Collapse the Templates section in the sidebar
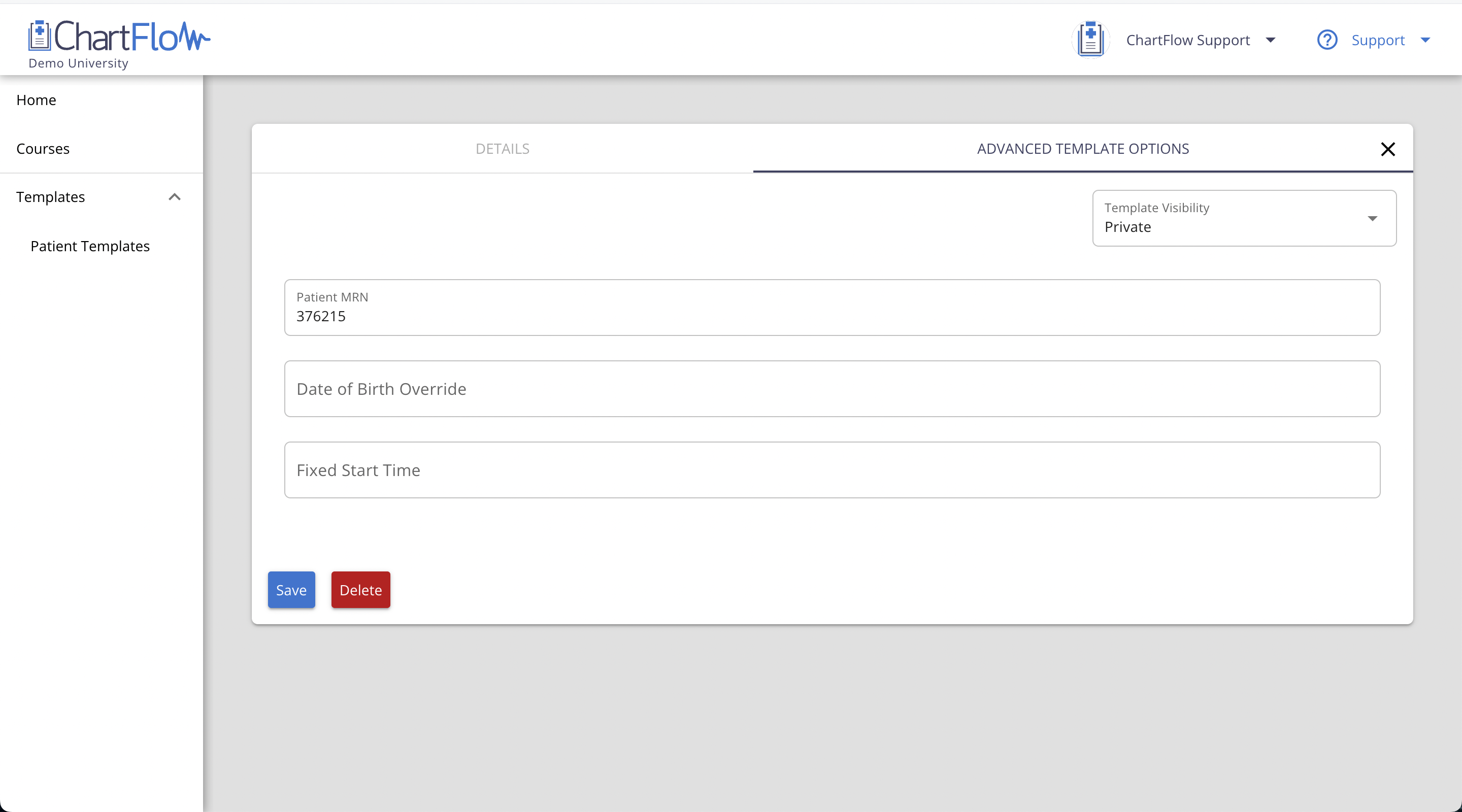Viewport: 1462px width, 812px height. tap(174, 197)
